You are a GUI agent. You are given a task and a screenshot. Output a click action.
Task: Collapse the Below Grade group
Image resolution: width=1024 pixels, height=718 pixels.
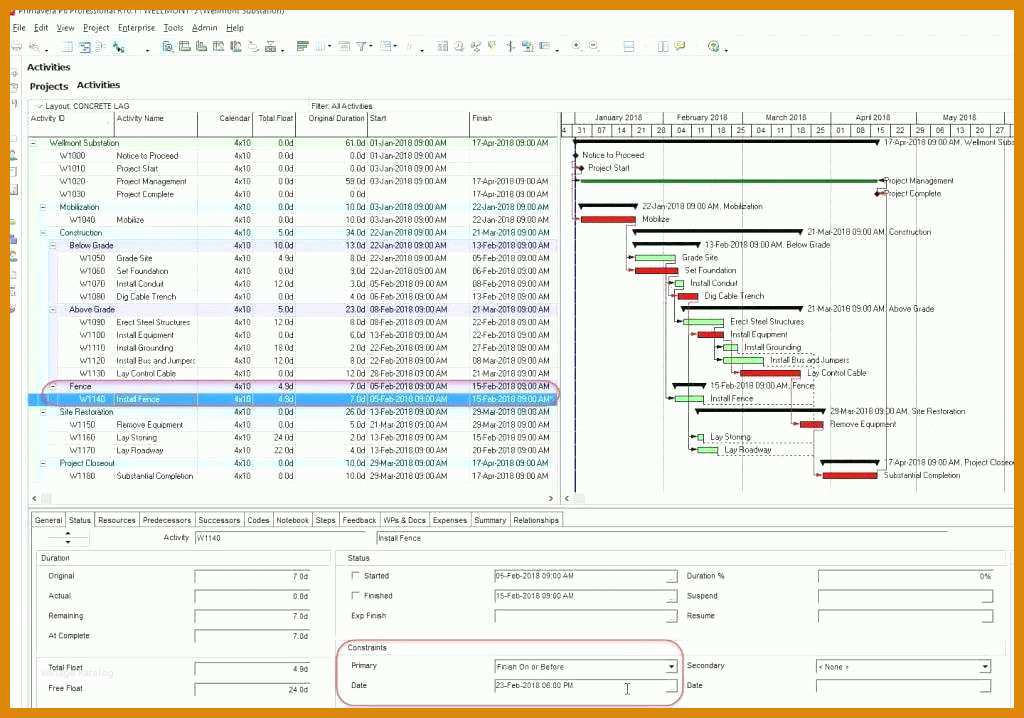click(x=54, y=246)
